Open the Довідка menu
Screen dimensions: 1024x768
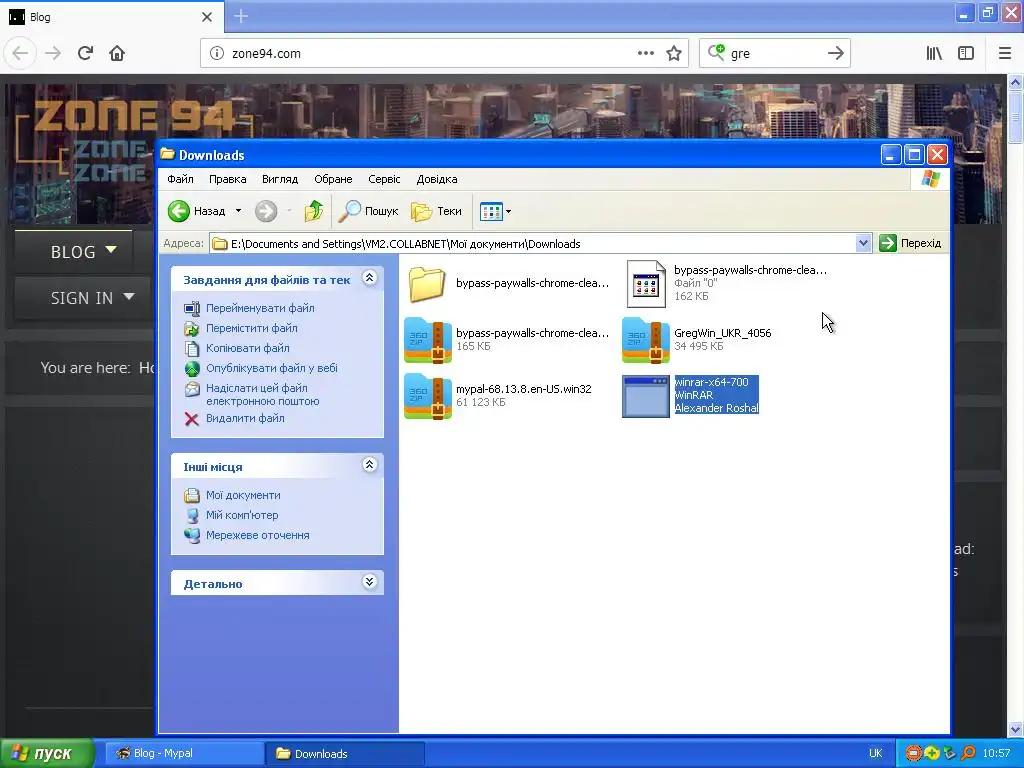coord(437,179)
